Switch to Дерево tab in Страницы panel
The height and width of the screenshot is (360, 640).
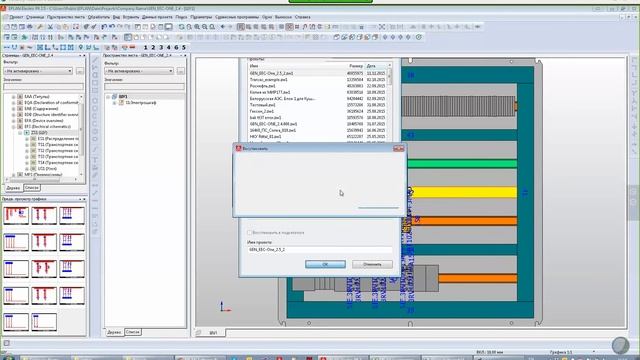click(13, 188)
